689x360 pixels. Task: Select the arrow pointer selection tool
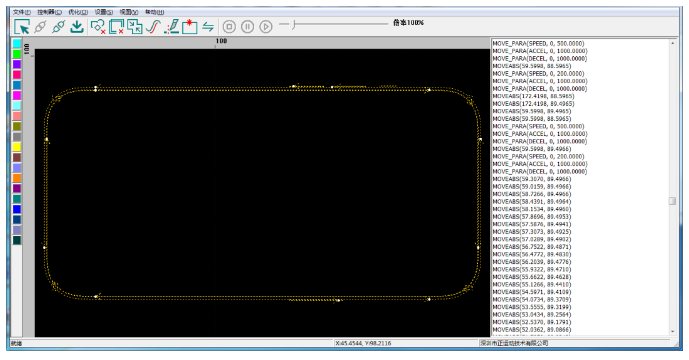point(22,27)
